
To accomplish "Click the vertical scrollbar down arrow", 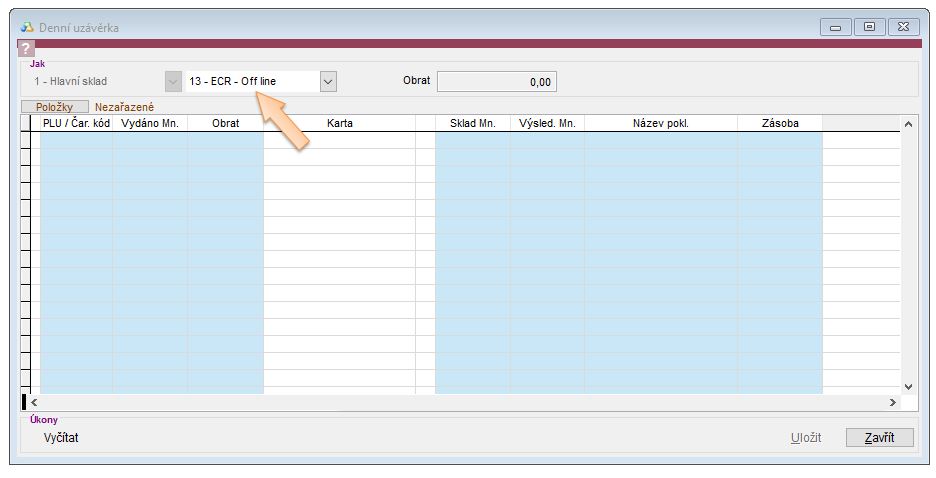I will 908,385.
